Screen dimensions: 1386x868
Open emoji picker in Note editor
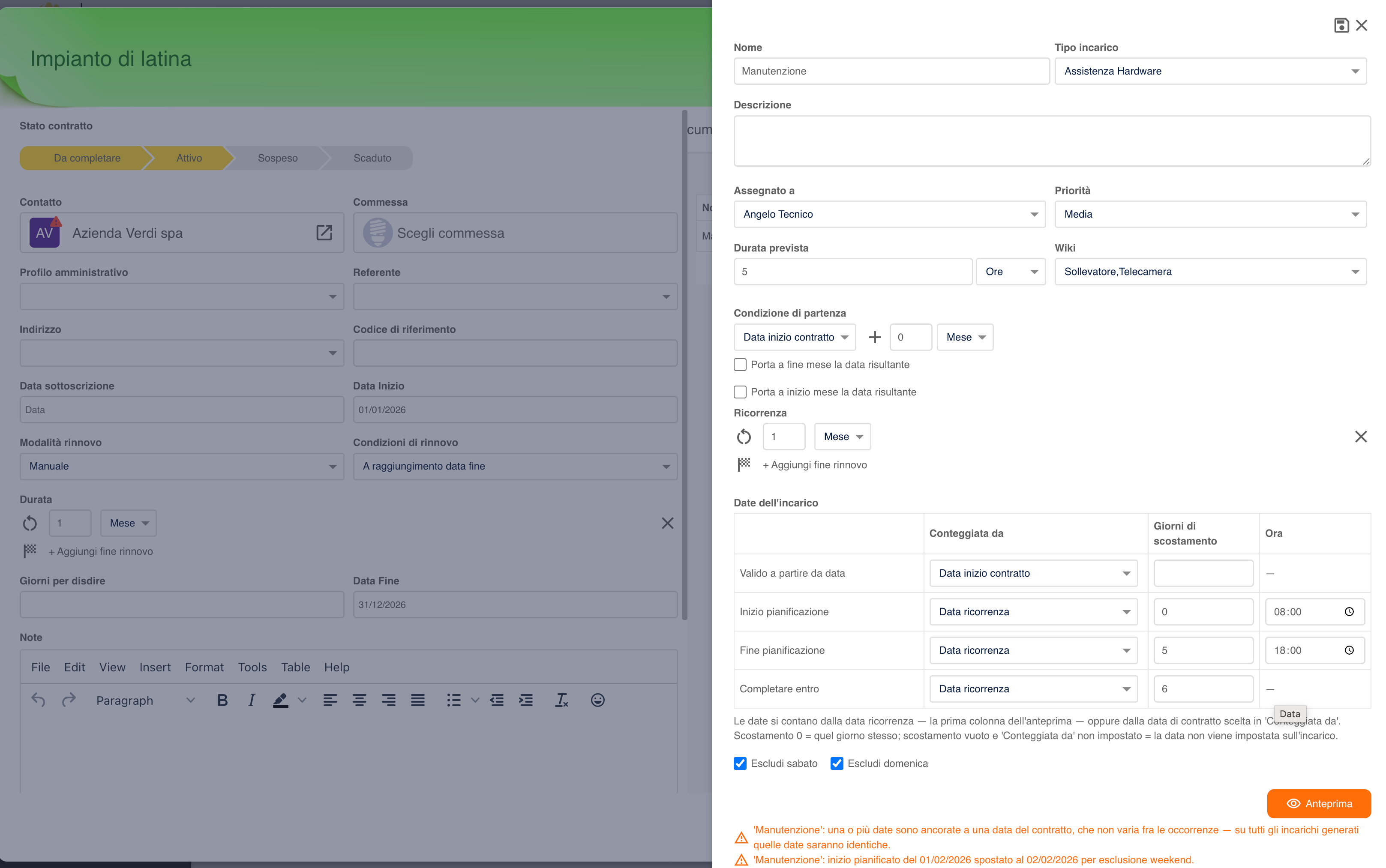598,700
